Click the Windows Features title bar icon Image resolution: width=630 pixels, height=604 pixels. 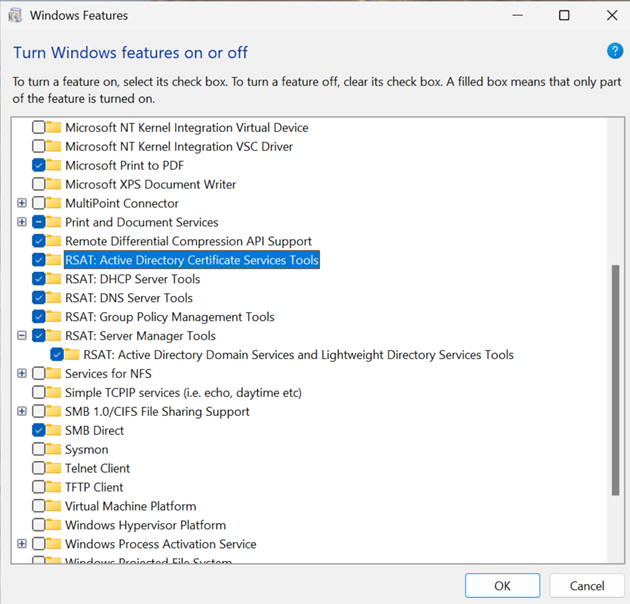pos(15,15)
